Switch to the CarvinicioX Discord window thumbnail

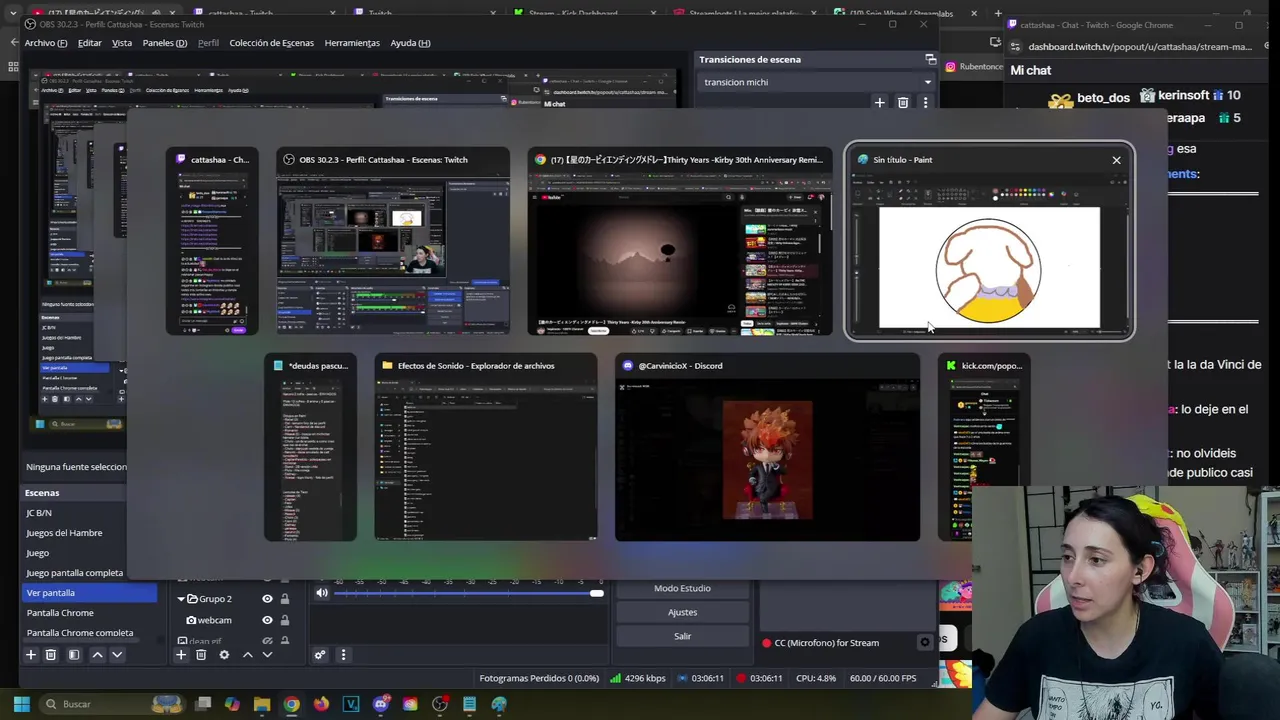(x=767, y=447)
